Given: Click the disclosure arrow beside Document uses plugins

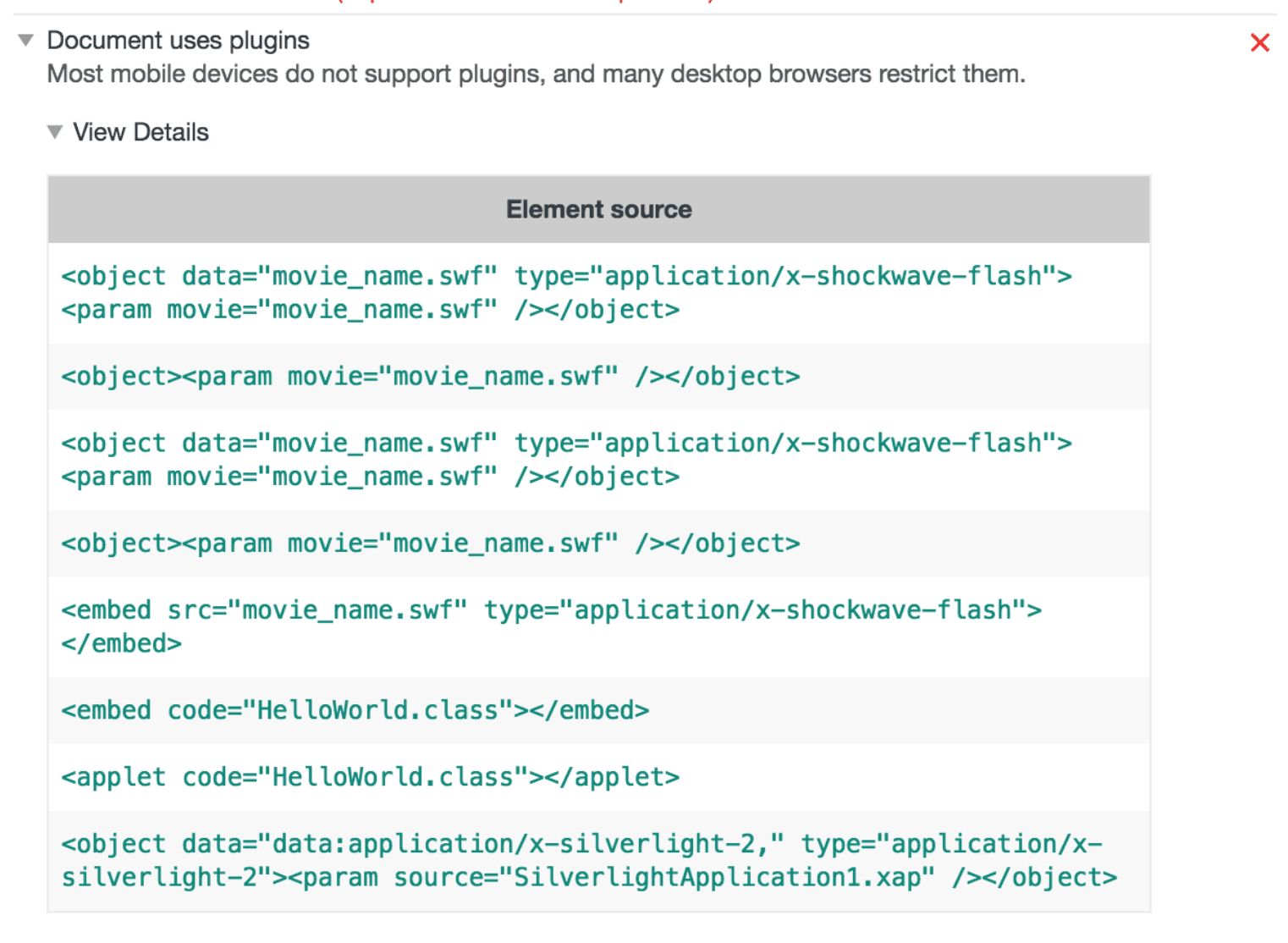Looking at the screenshot, I should 25,40.
